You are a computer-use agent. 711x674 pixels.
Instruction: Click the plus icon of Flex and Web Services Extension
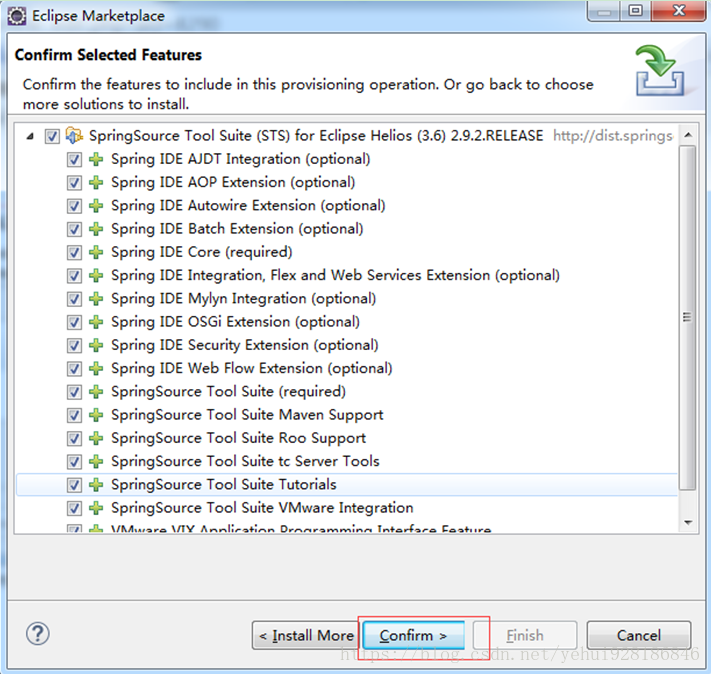96,275
